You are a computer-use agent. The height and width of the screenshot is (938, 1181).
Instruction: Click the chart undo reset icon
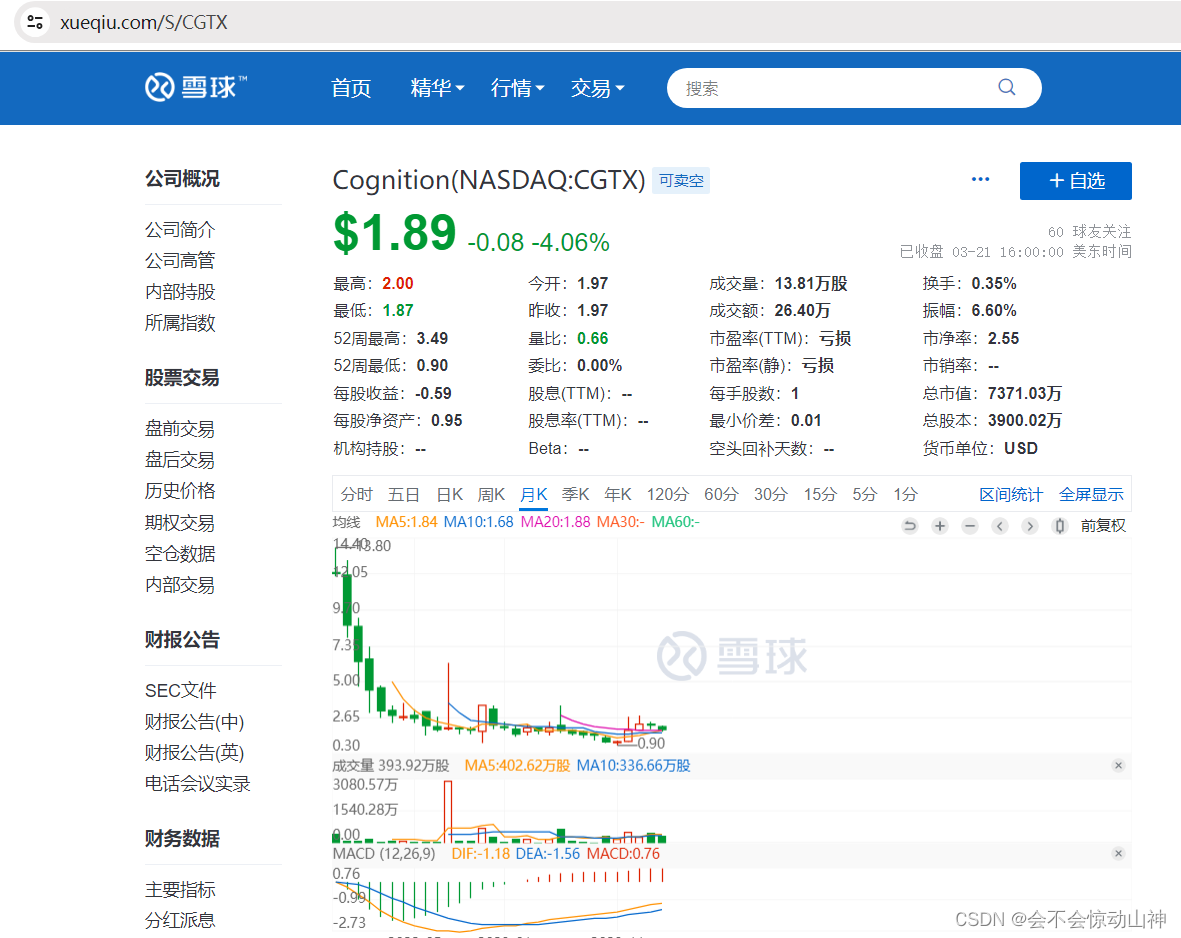tap(910, 526)
